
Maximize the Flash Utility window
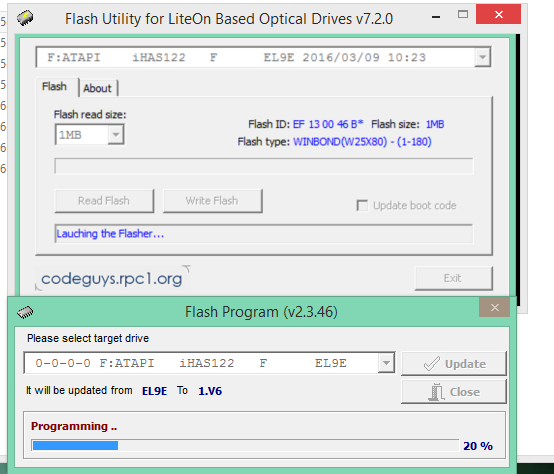[463, 14]
